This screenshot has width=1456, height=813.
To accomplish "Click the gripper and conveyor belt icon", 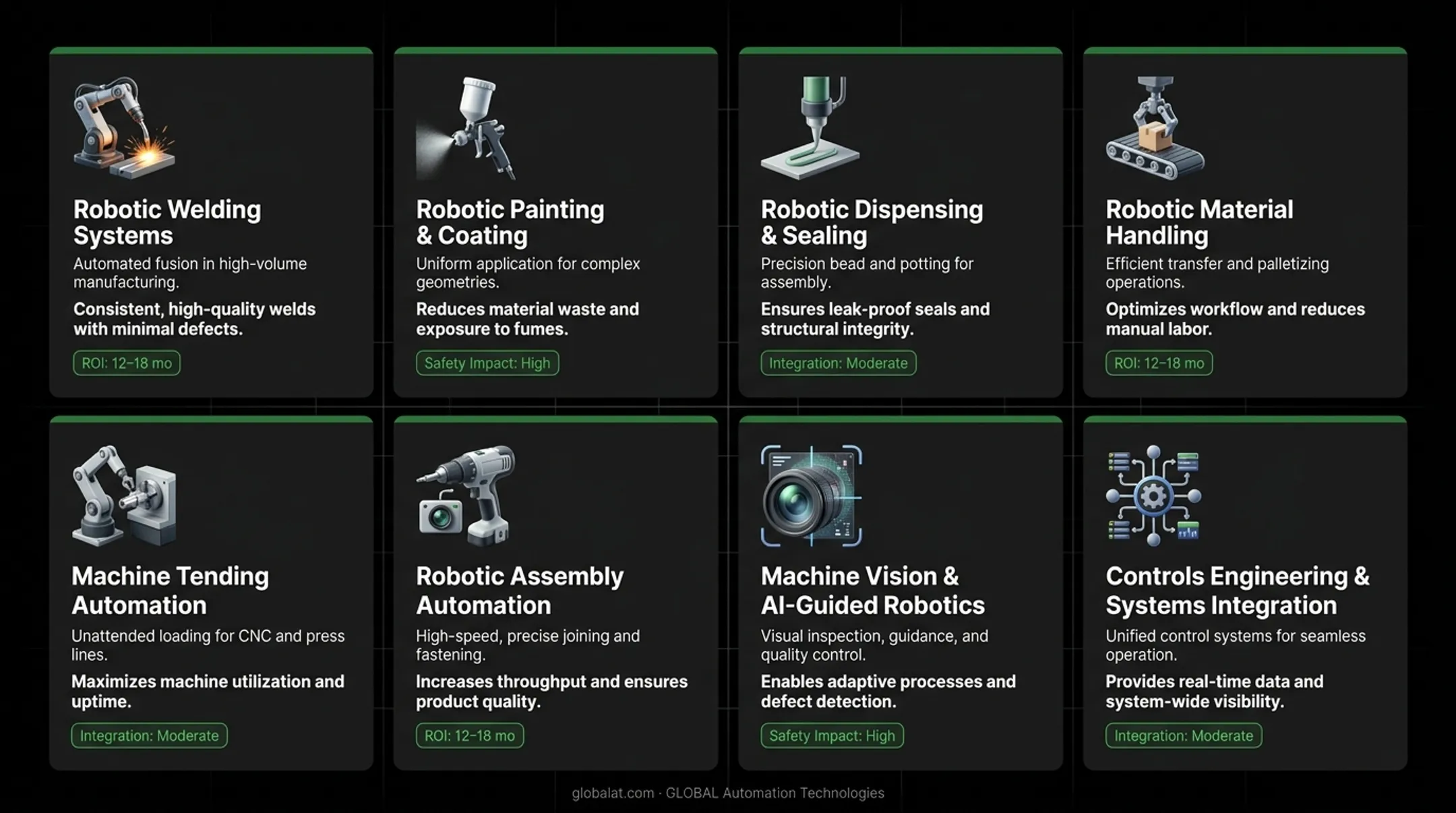I will [1155, 128].
